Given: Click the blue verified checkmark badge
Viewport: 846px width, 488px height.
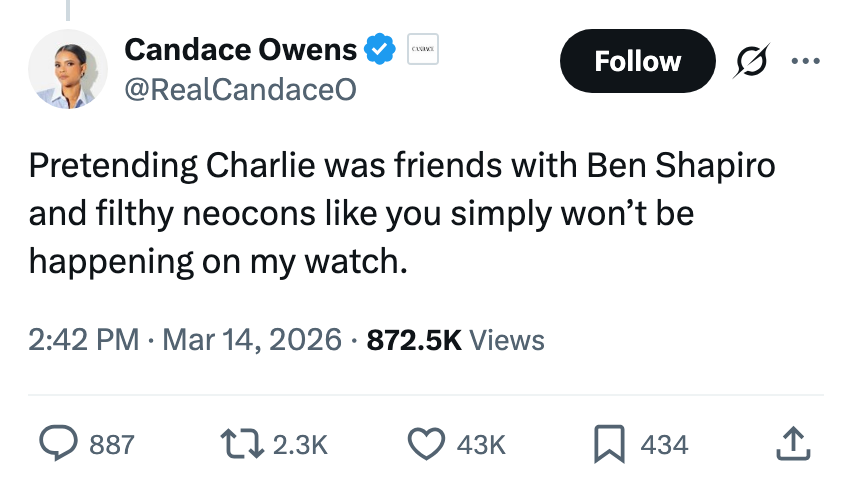Looking at the screenshot, I should pyautogui.click(x=379, y=48).
